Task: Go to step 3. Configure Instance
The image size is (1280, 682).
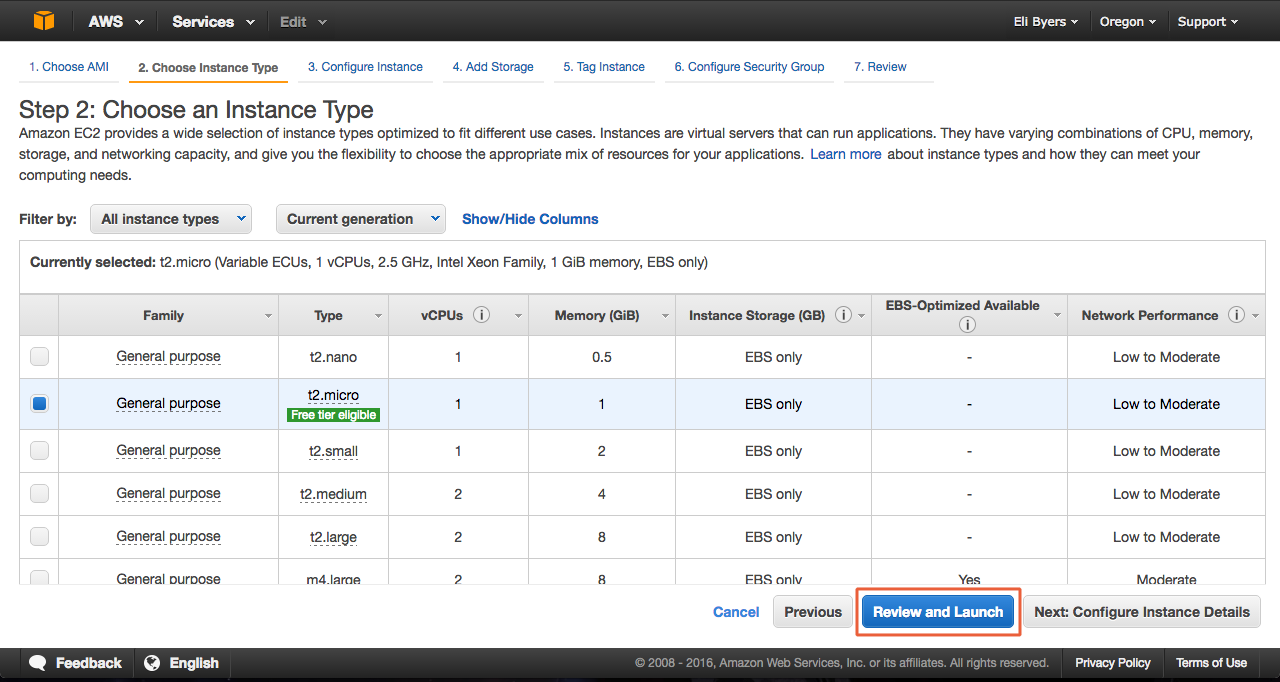Action: 365,67
